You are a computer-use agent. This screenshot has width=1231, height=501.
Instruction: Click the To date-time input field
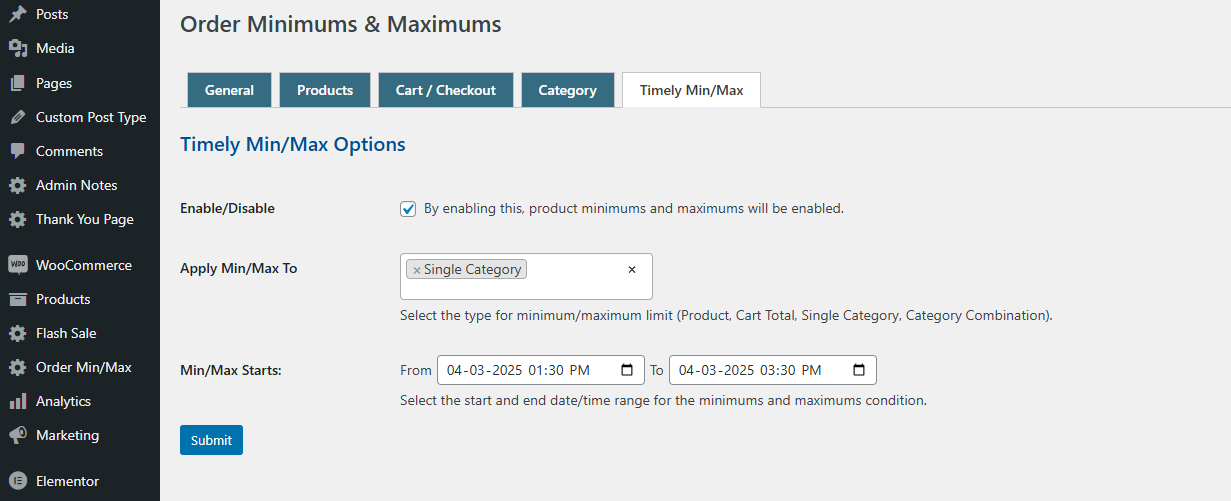pyautogui.click(x=773, y=370)
